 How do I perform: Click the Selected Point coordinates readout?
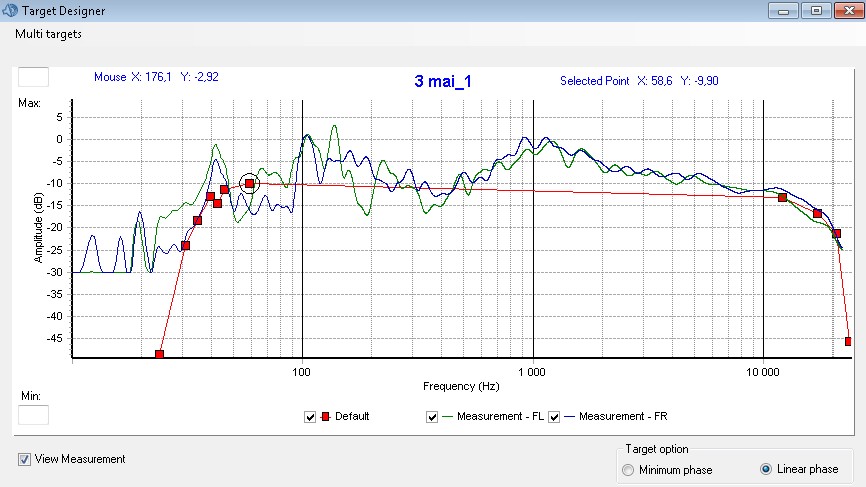[x=639, y=81]
